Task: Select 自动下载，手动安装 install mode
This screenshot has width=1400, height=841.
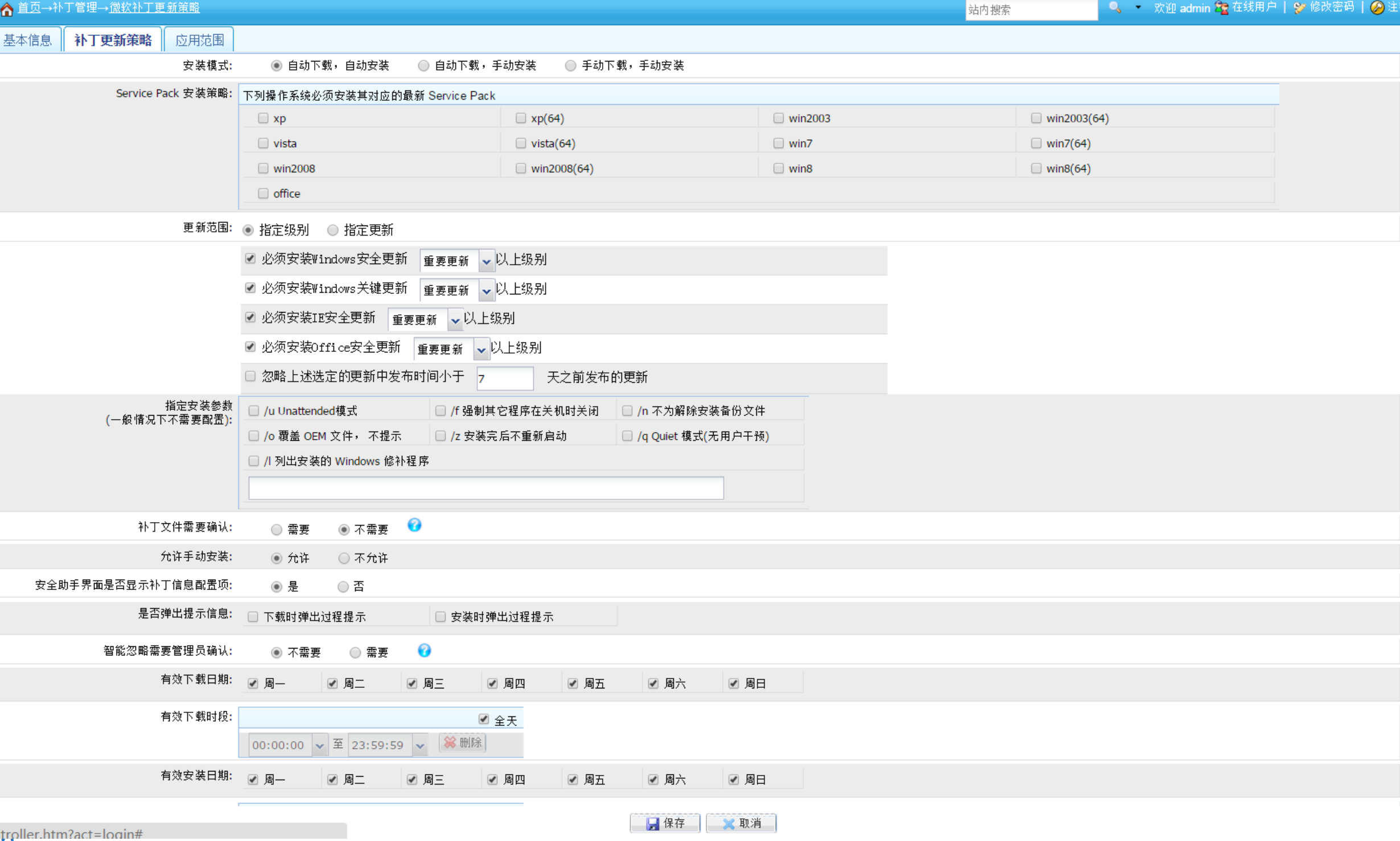Action: [423, 65]
